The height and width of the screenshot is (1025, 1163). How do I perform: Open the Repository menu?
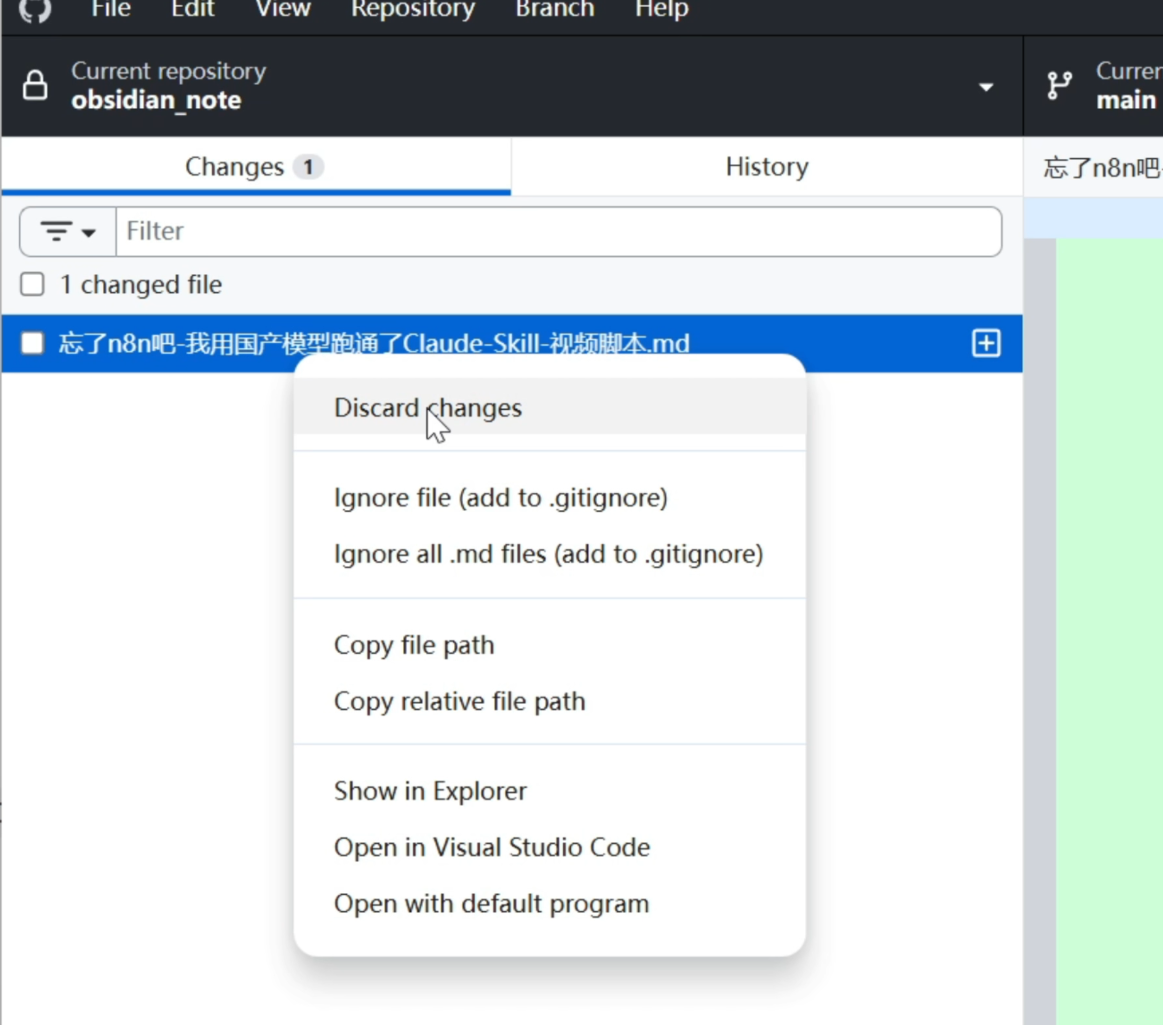412,9
